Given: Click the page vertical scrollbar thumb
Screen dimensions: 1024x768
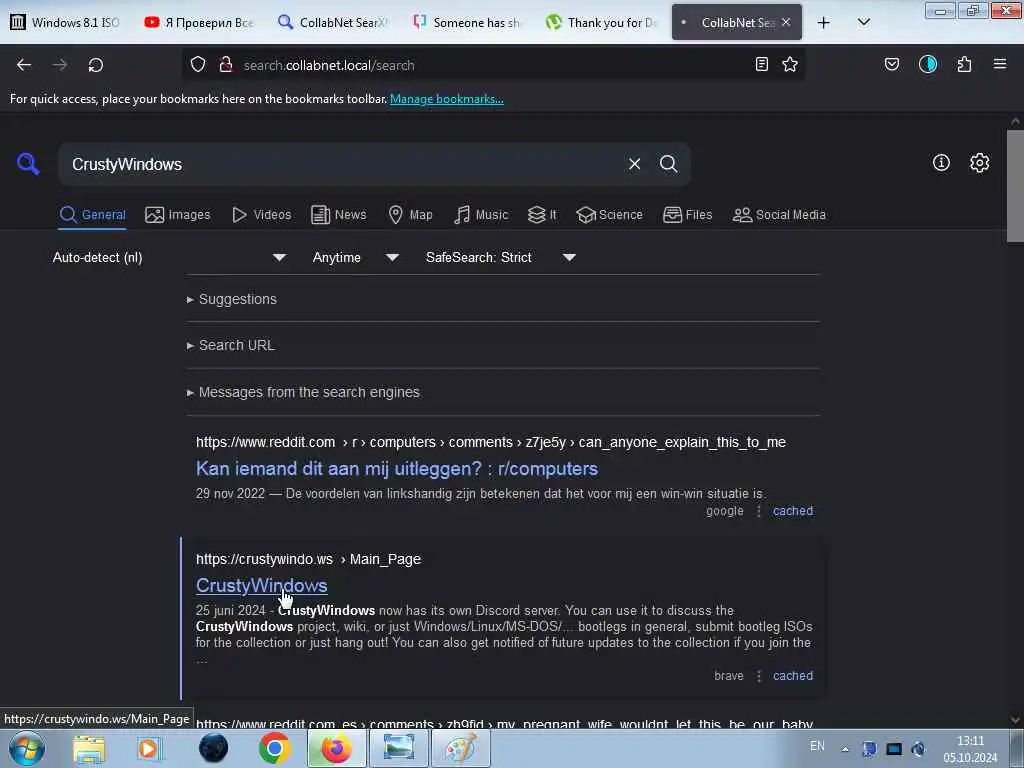Looking at the screenshot, I should [1015, 186].
